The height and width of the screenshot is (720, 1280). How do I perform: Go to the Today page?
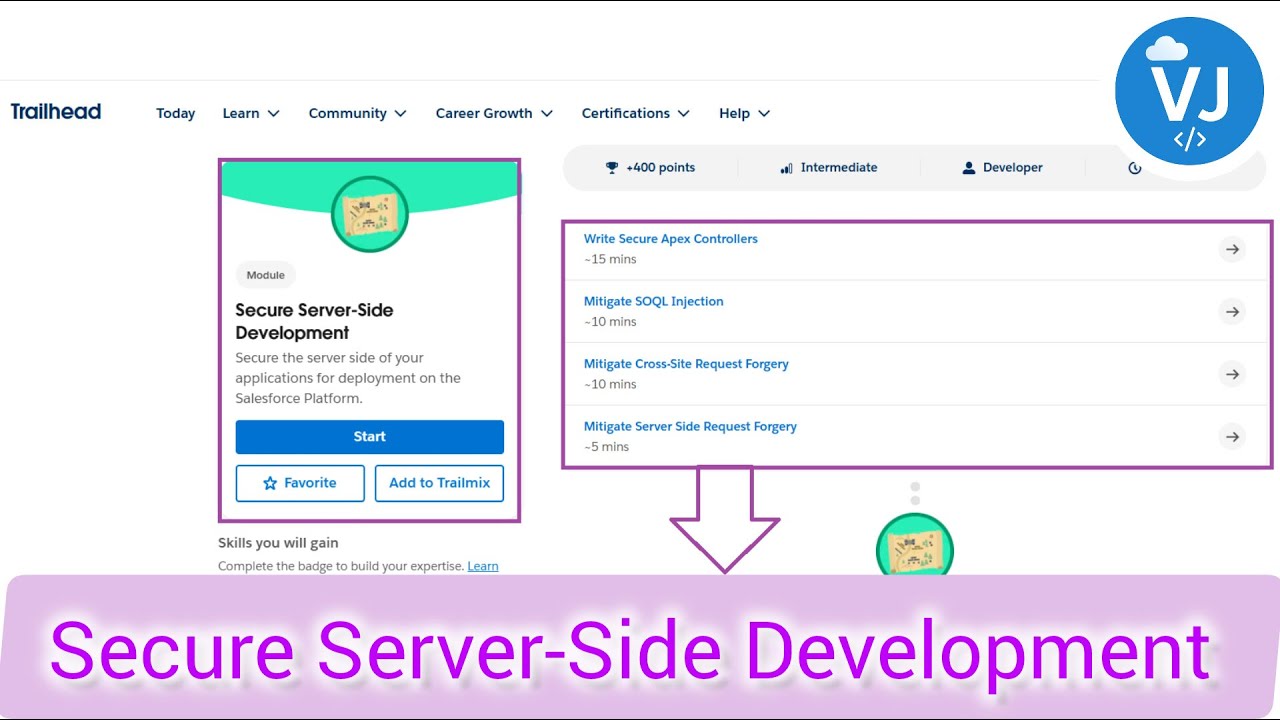pyautogui.click(x=175, y=113)
